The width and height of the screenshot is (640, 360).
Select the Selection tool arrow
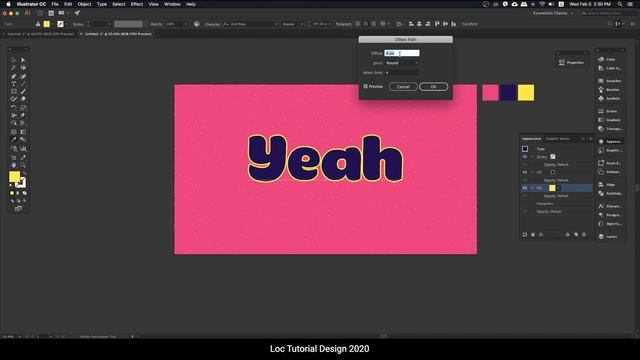coord(13,60)
